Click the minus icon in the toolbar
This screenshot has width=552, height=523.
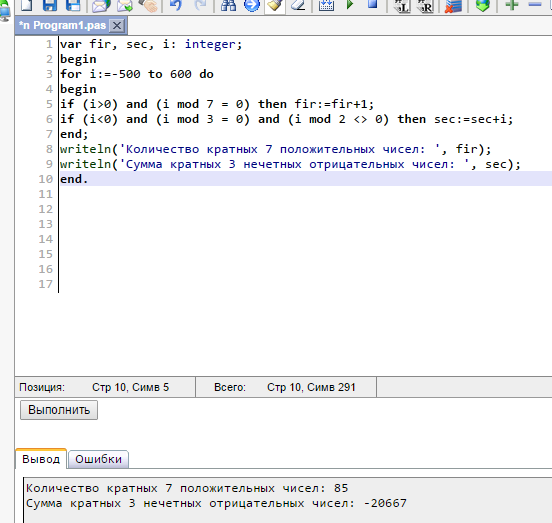coord(535,5)
